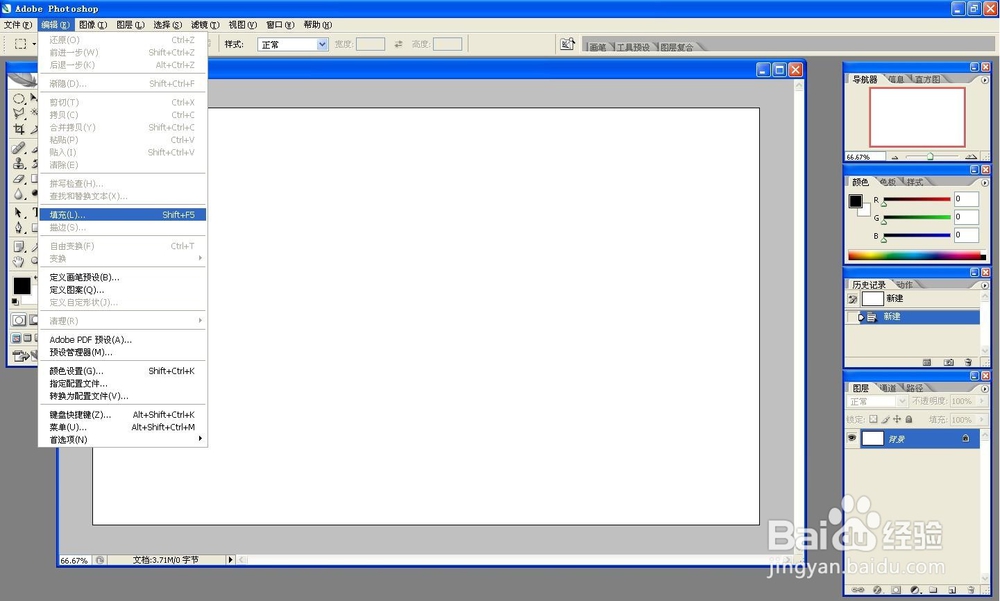Toggle lock position icon in layers panel

tap(897, 419)
